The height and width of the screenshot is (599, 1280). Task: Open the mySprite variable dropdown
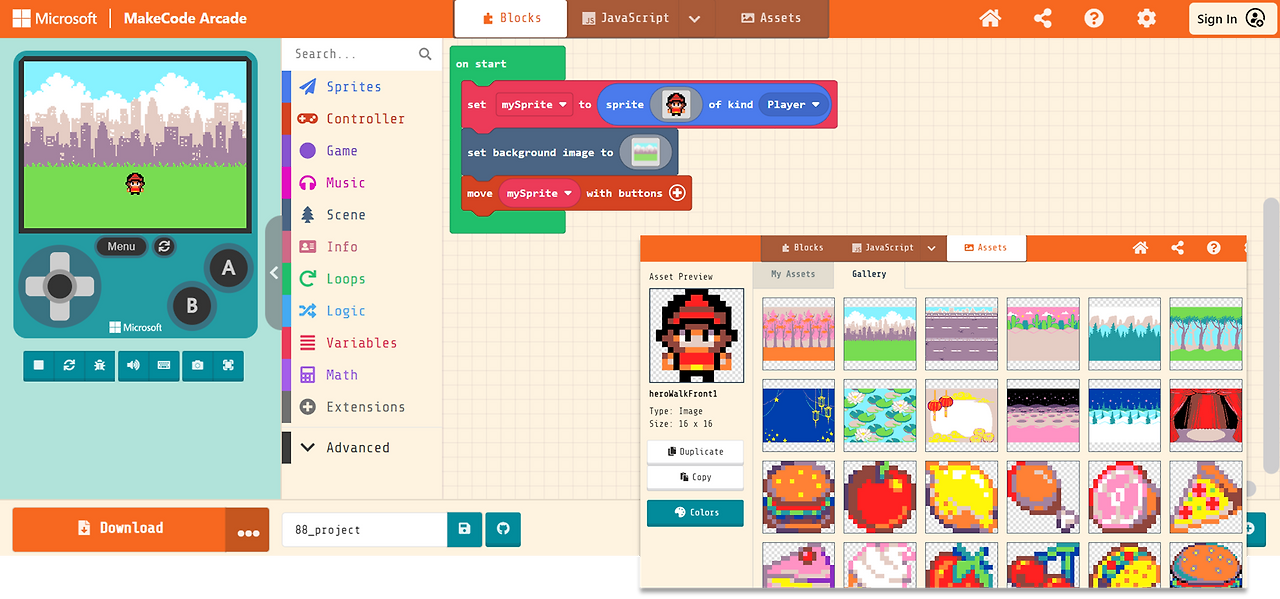[x=534, y=104]
